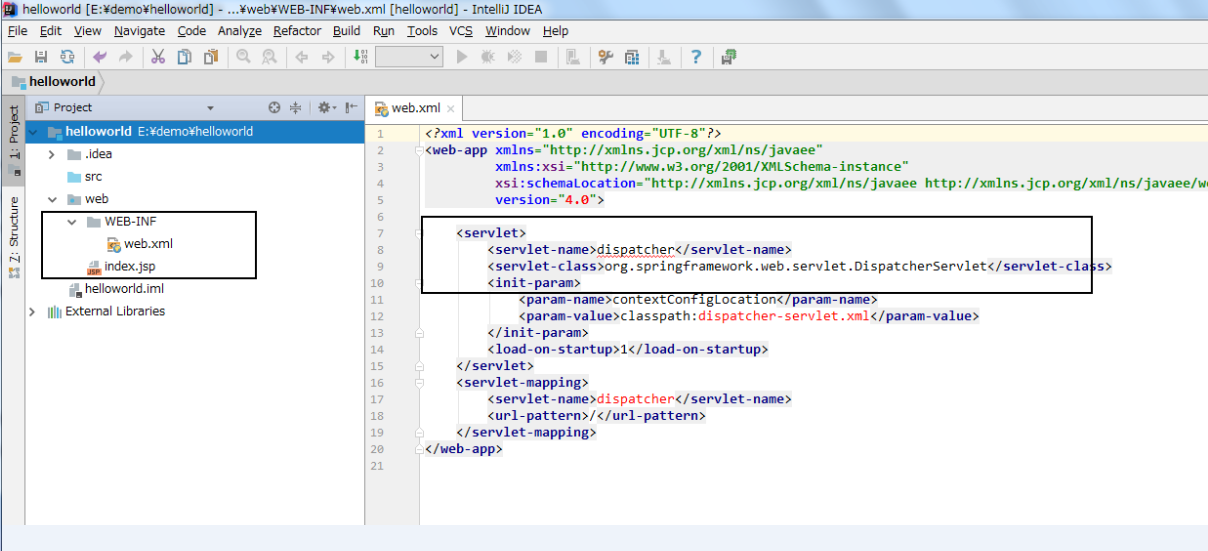This screenshot has height=551, width=1208.
Task: Toggle the Z: Structure side tool window
Action: coord(13,238)
